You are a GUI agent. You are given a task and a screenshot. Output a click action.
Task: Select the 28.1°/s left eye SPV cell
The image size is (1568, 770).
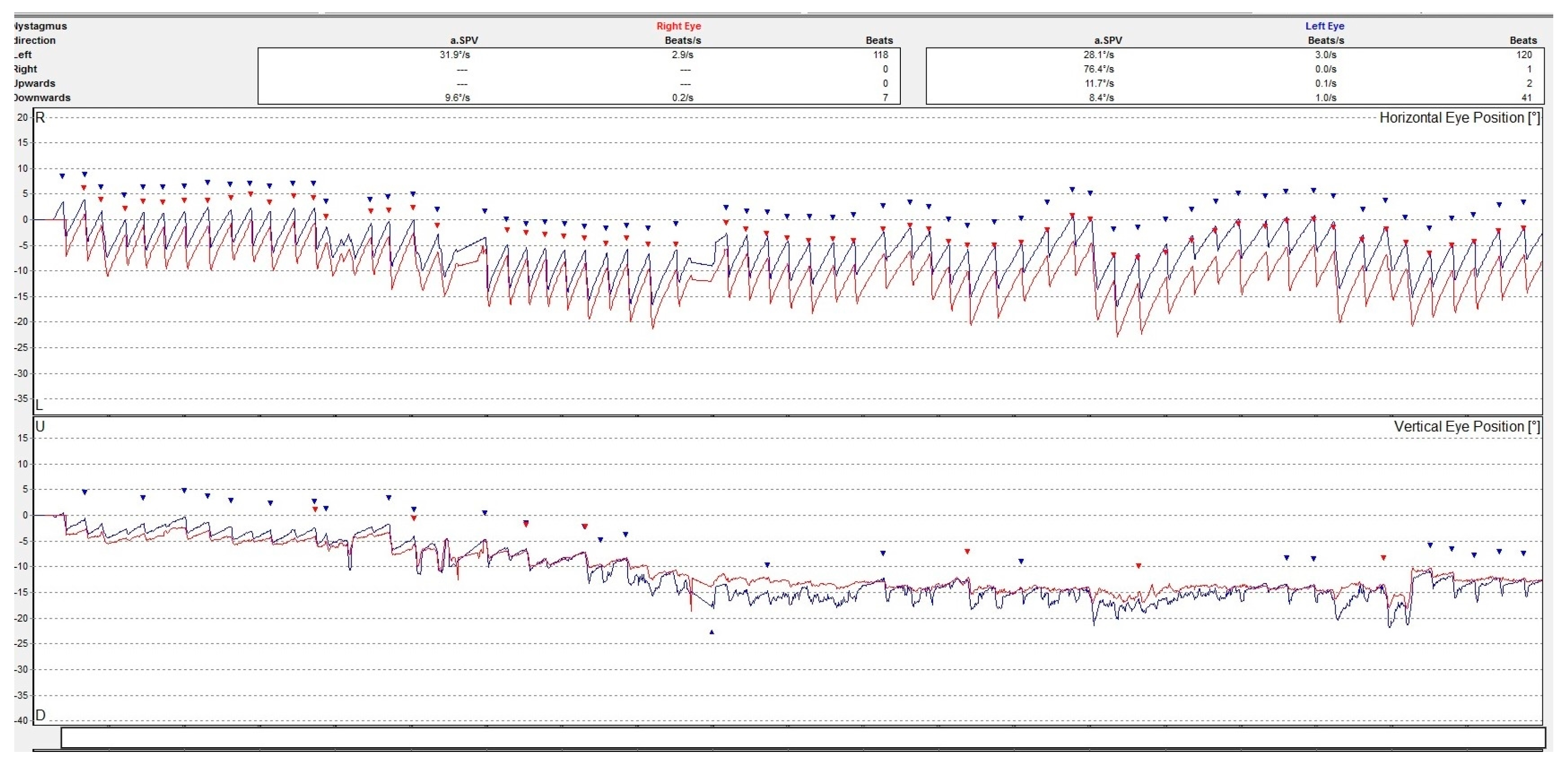(1099, 55)
